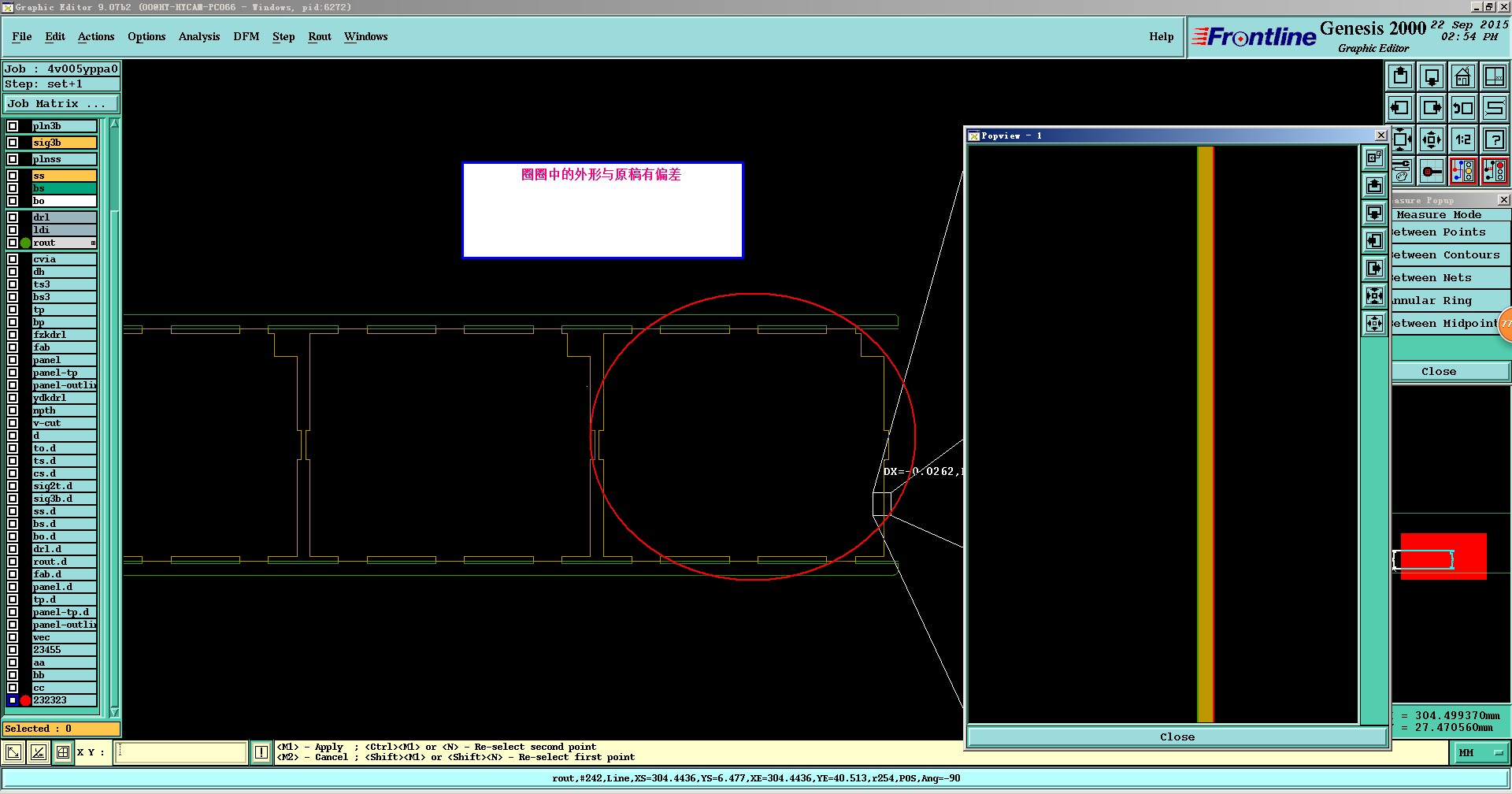Viewport: 1512px width, 794px height.
Task: Pan down inside the Popview window
Action: click(1374, 213)
